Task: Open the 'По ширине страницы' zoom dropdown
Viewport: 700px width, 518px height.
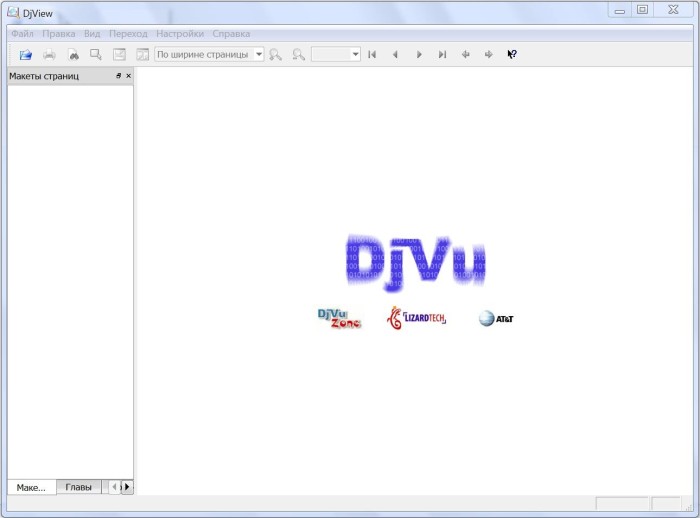Action: point(209,54)
